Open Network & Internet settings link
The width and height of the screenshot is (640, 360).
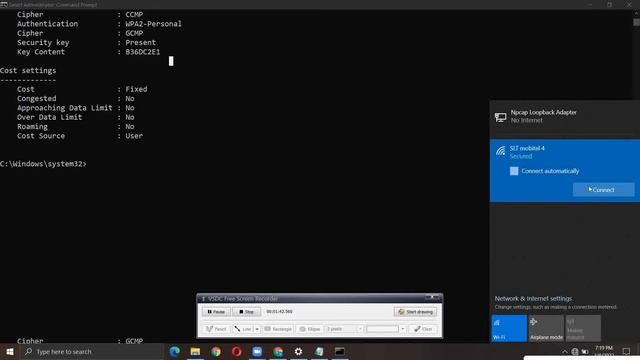pyautogui.click(x=533, y=298)
